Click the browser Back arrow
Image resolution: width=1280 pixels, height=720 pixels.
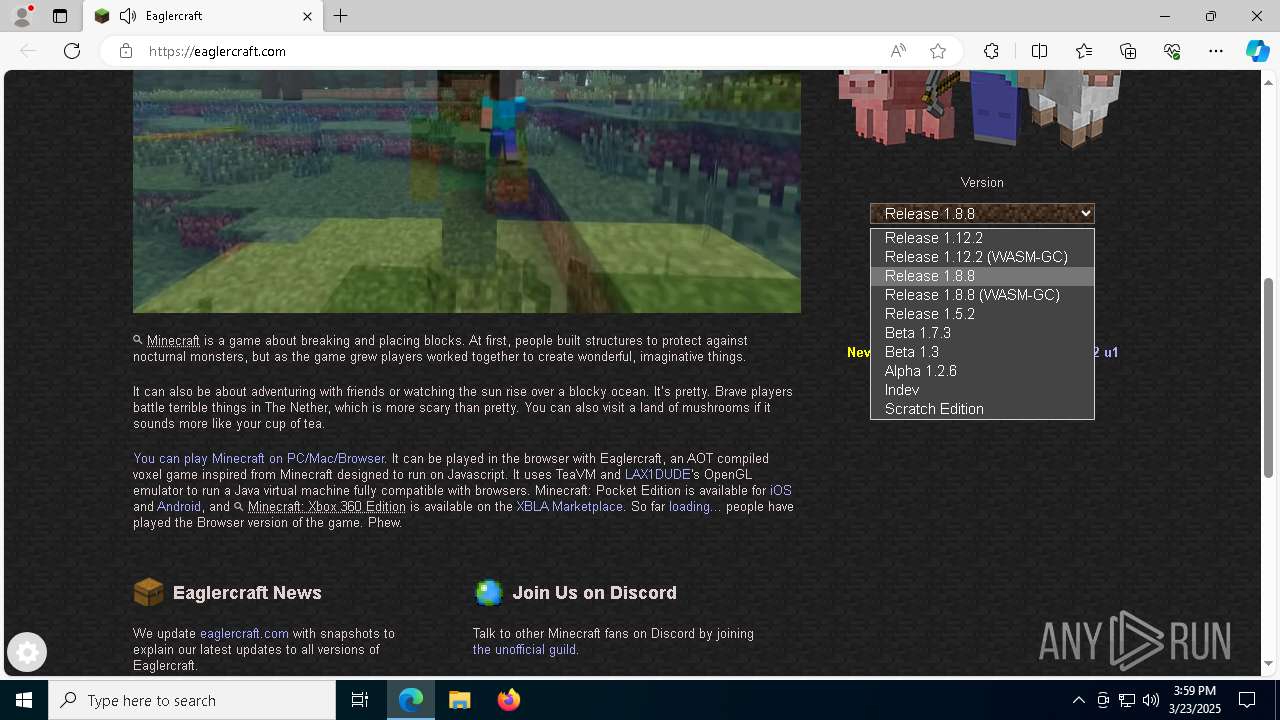[28, 51]
